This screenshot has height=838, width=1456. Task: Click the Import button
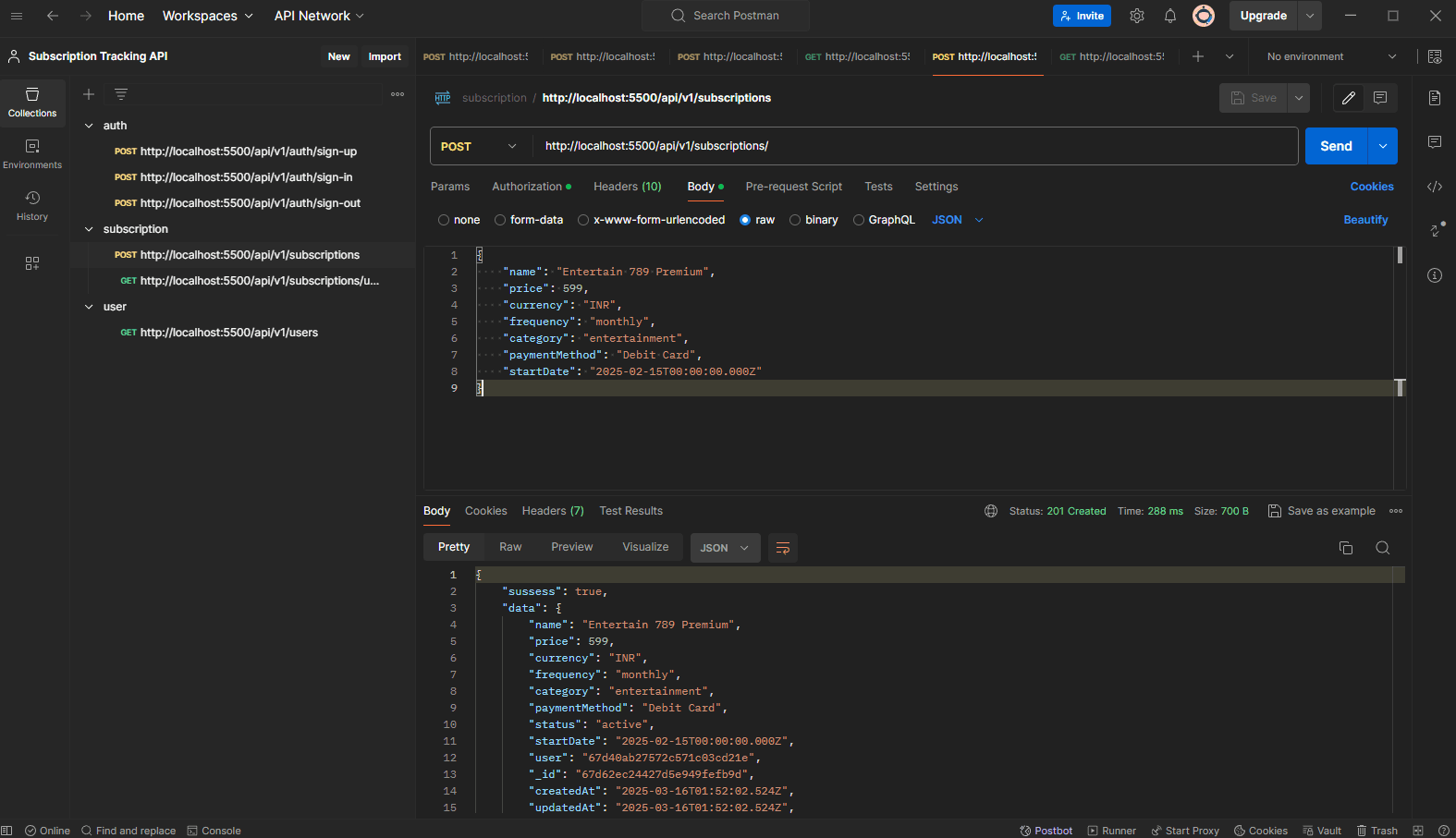point(385,56)
